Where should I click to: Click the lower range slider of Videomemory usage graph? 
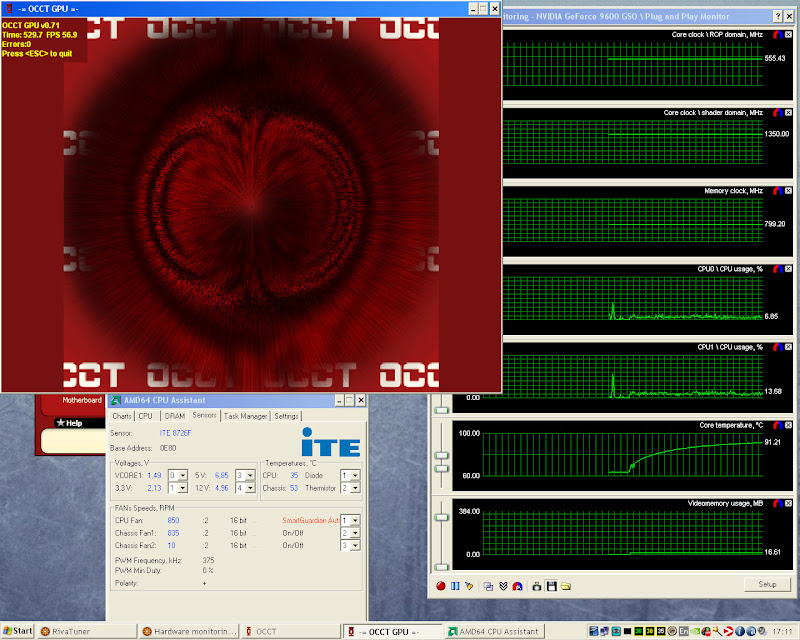441,567
